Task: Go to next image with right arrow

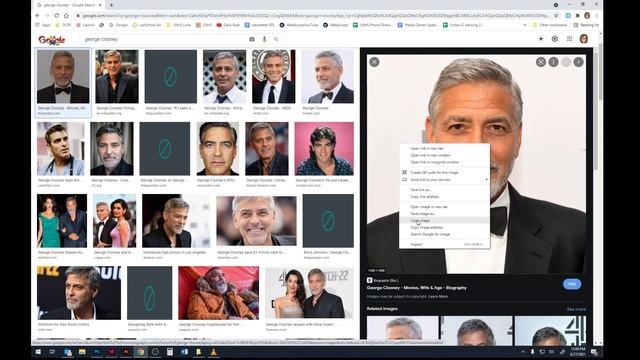Action: click(x=578, y=62)
